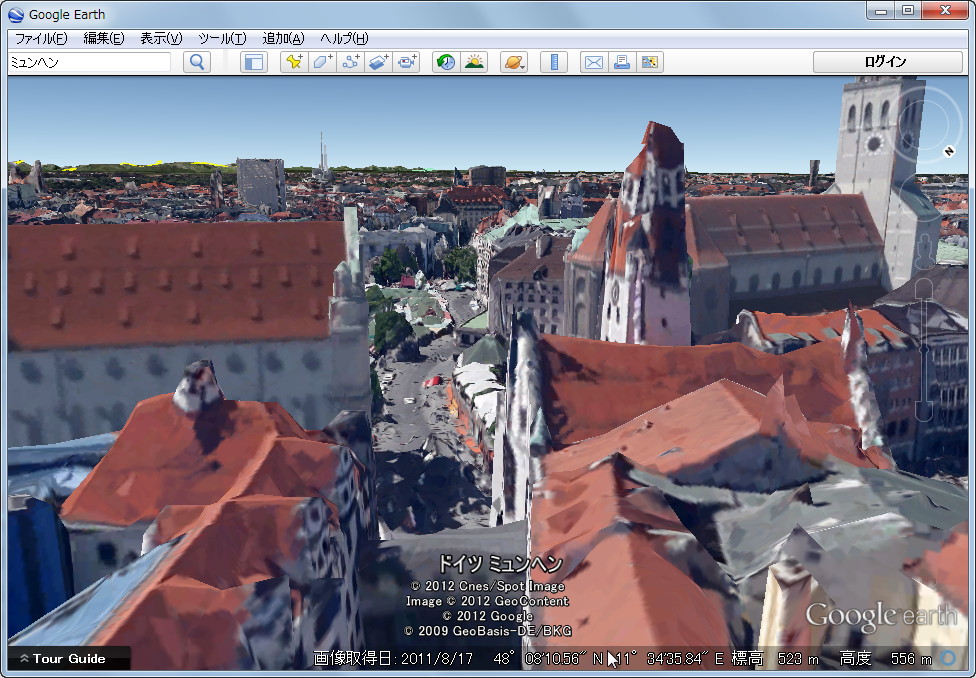Viewport: 976px width, 678px height.
Task: Select the add polygon tool
Action: (322, 62)
